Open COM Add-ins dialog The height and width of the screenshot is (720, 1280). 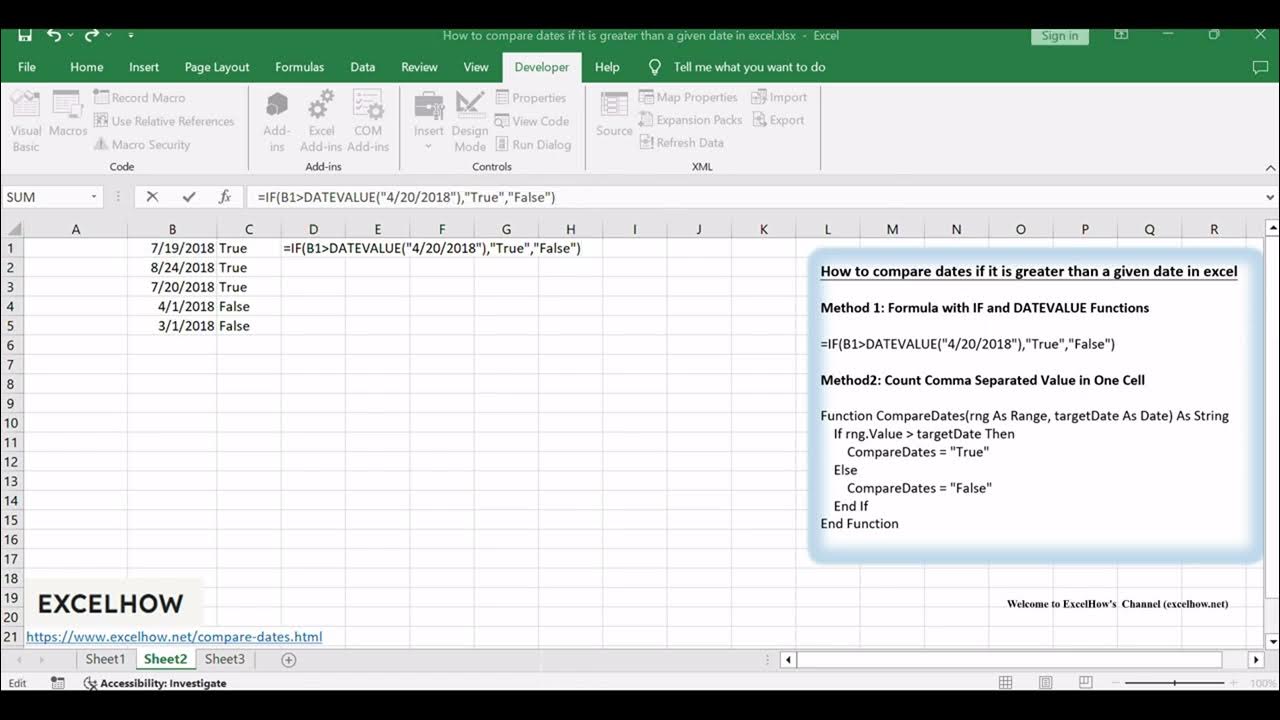pyautogui.click(x=368, y=121)
